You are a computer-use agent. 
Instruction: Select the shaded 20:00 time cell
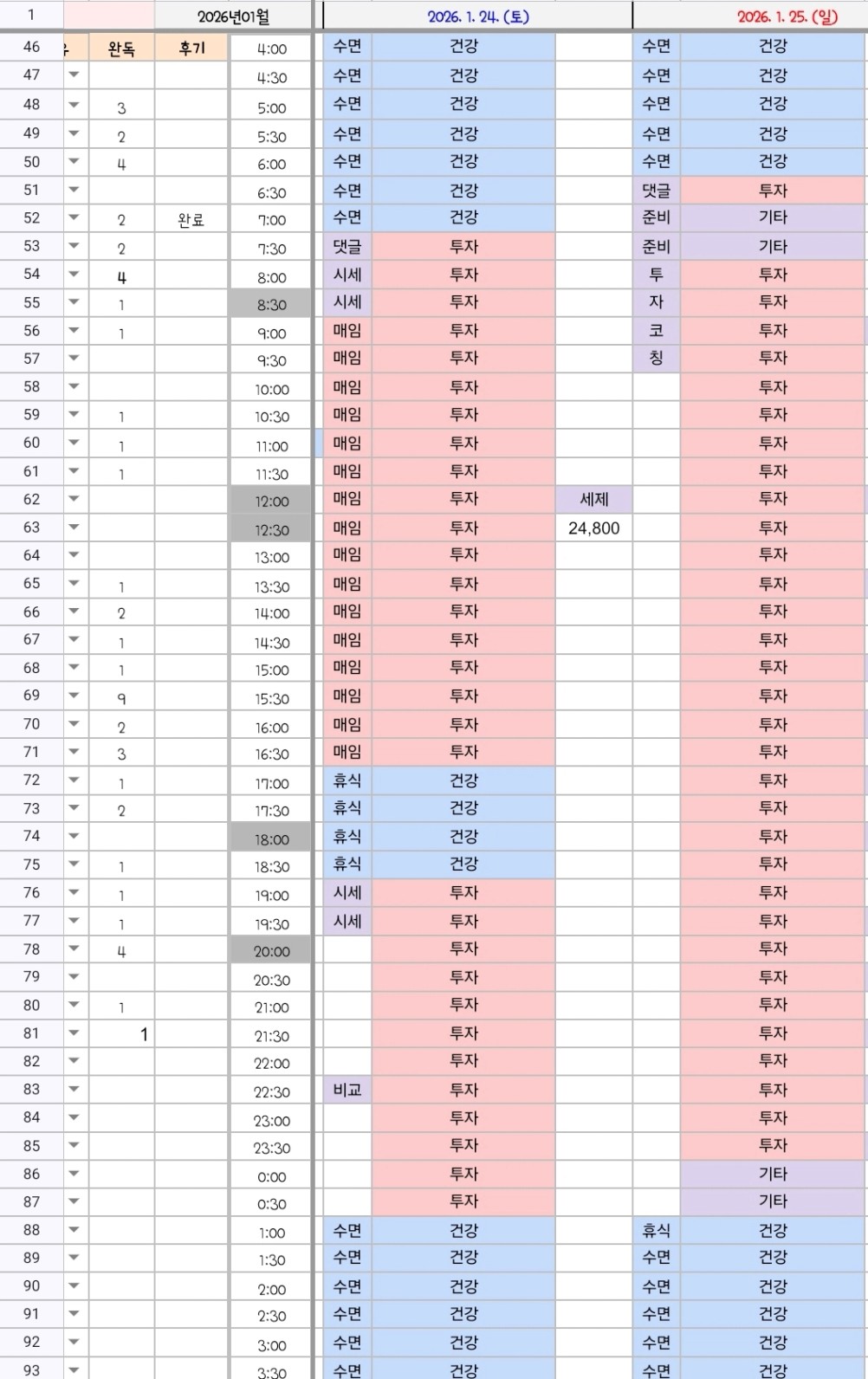(271, 951)
